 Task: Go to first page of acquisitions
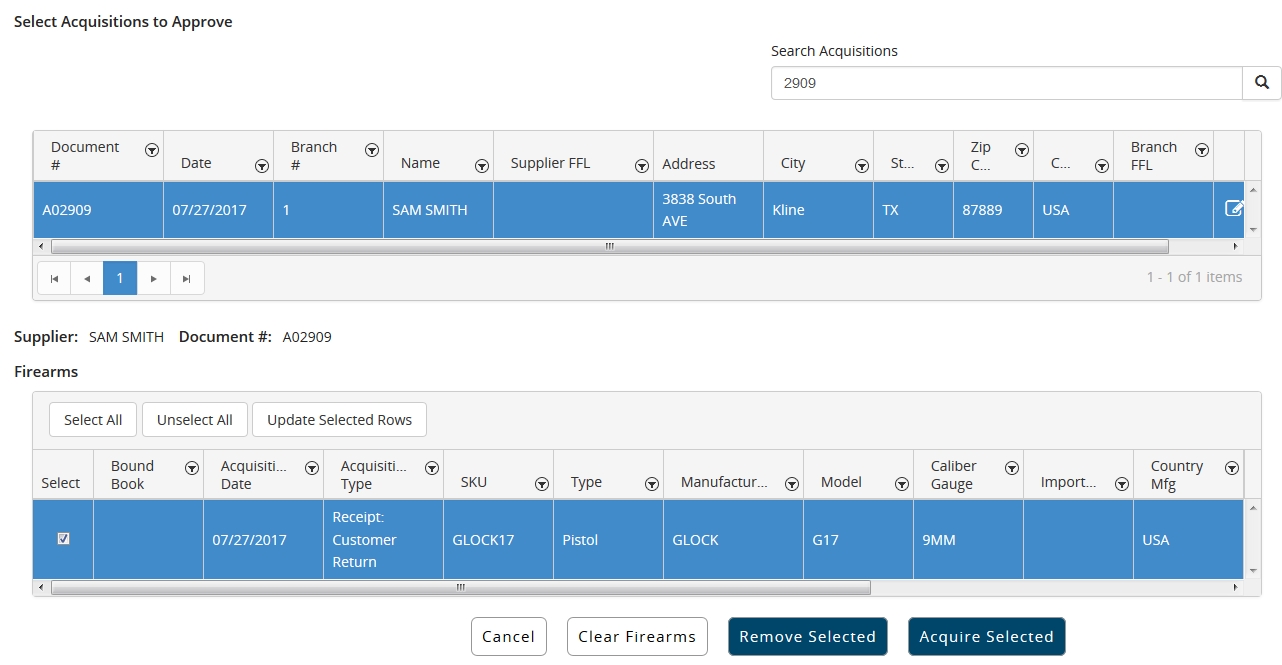tap(54, 278)
